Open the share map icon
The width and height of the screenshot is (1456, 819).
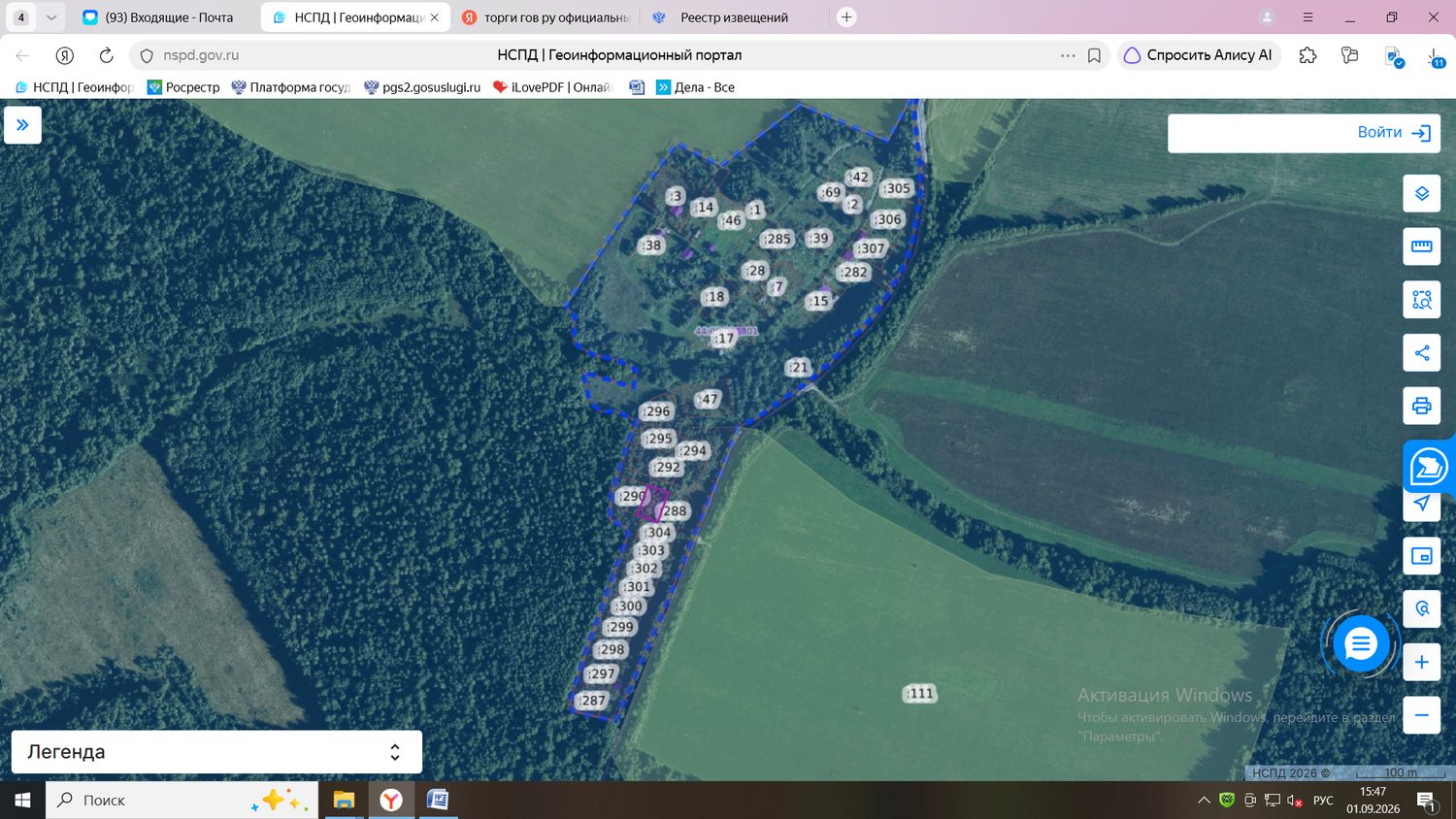point(1421,353)
